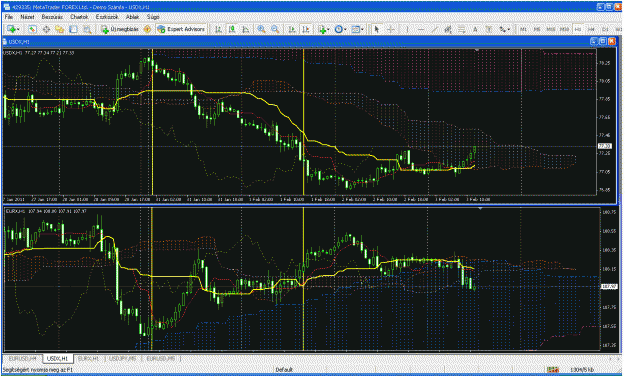Viewport: 625px width, 376px height.
Task: Switch to M5 timeframe
Action: click(537, 29)
